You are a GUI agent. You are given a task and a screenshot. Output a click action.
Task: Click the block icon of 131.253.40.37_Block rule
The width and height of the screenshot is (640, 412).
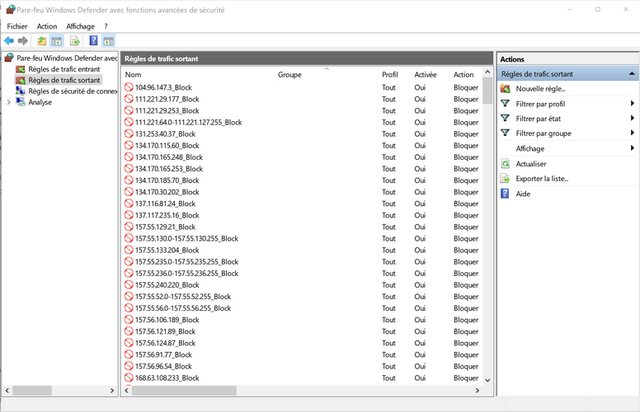(x=129, y=134)
